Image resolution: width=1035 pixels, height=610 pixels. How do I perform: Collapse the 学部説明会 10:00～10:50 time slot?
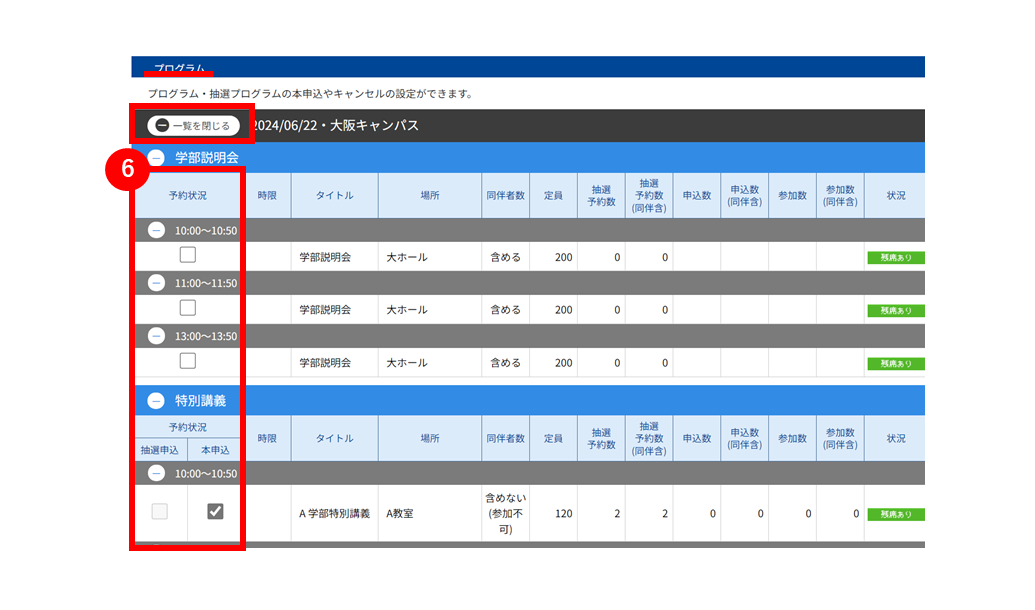(156, 230)
